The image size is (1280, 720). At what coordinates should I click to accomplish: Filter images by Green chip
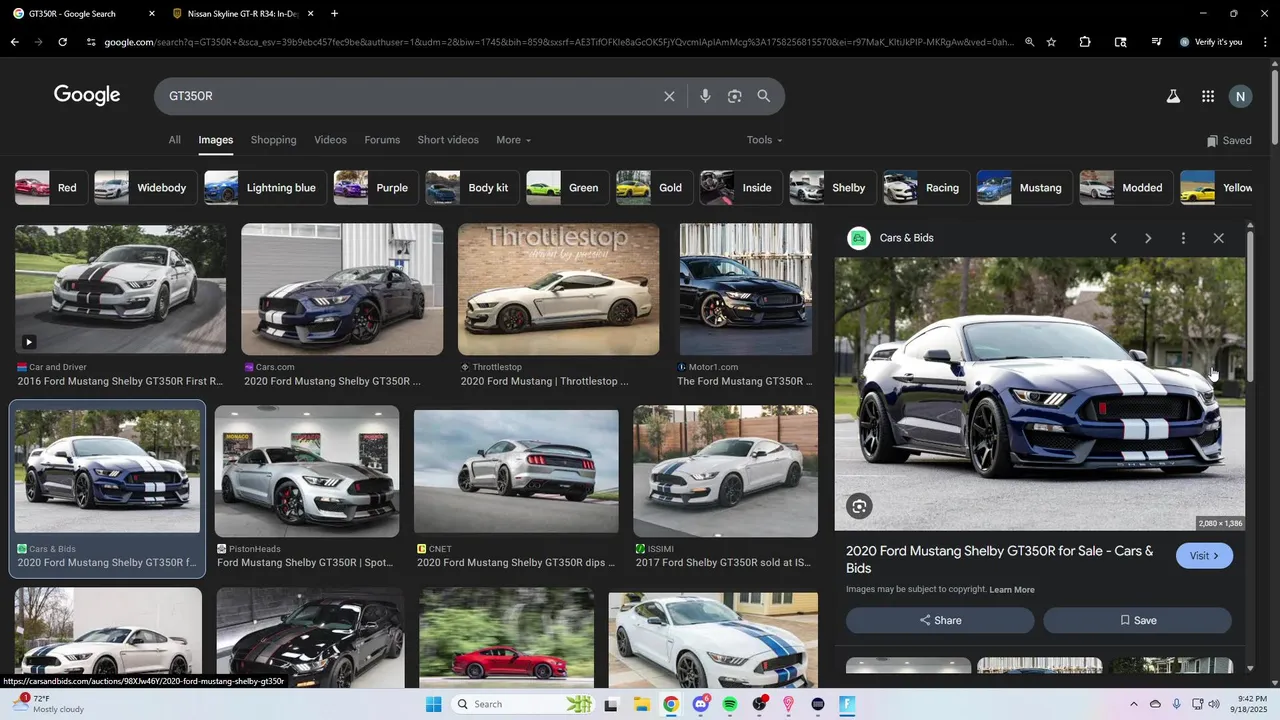click(x=567, y=188)
